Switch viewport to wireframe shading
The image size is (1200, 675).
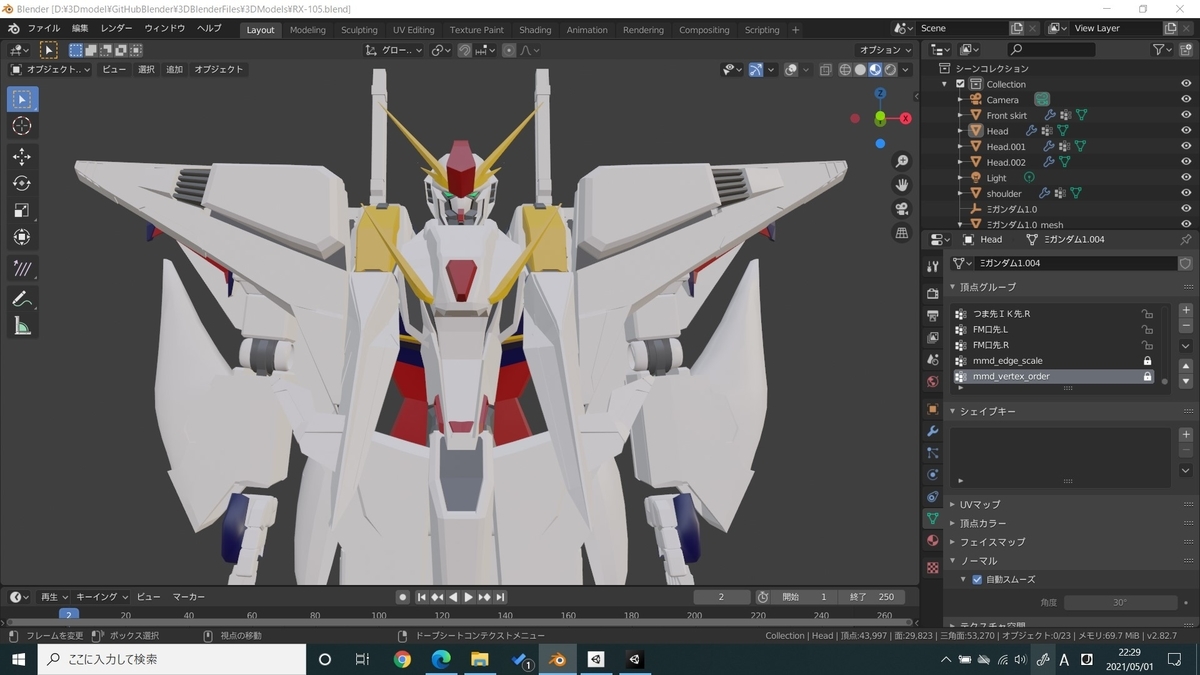(846, 70)
